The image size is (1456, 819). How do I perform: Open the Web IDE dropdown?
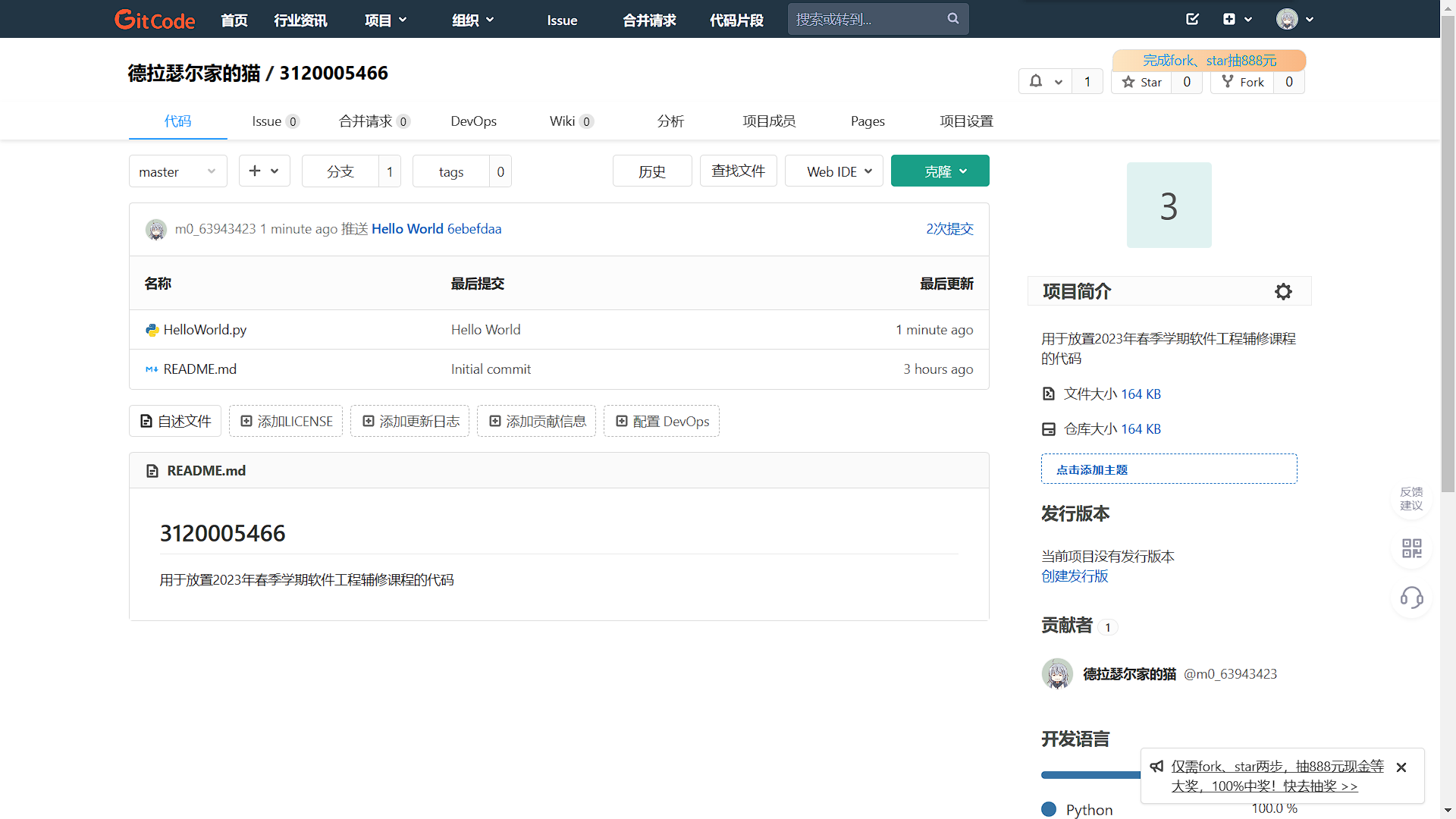click(833, 171)
